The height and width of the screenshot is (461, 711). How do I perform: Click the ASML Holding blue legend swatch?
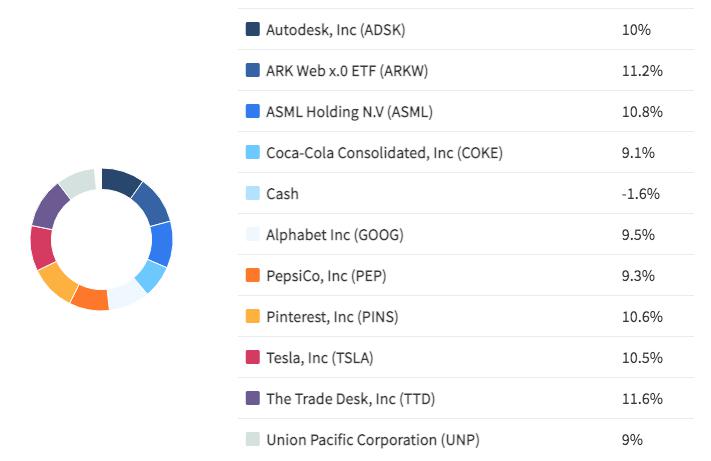click(253, 112)
